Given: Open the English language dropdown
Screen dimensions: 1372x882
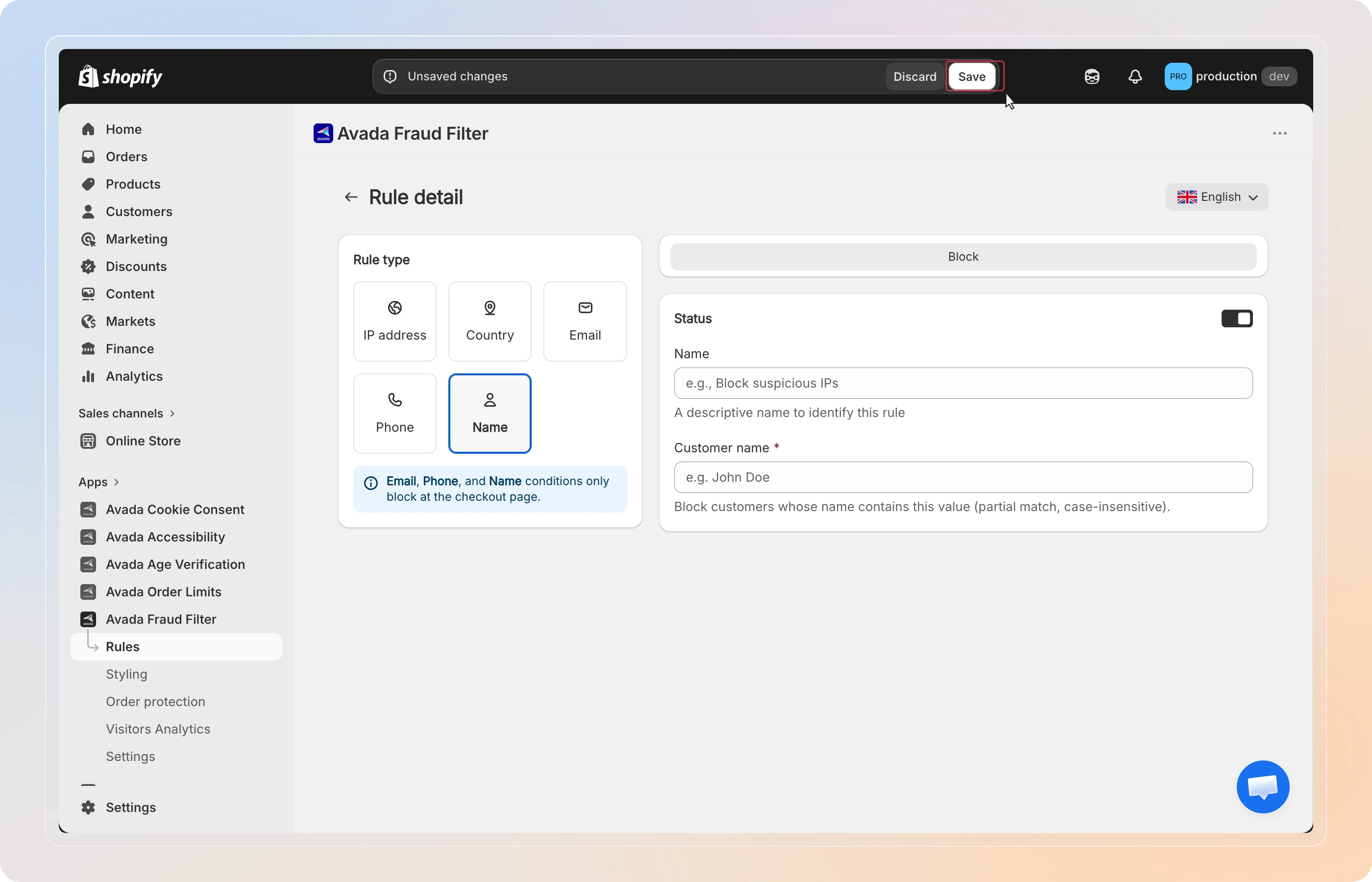Looking at the screenshot, I should pos(1217,197).
